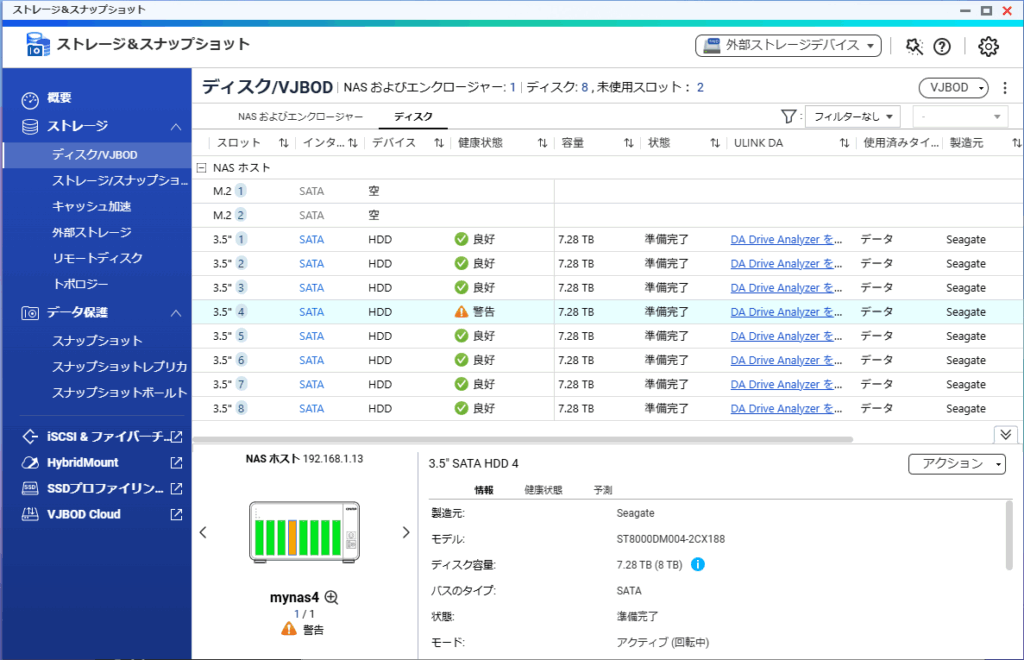Click the warning icon on slot 4 row
Screen dimensions: 1024x660
tap(461, 312)
